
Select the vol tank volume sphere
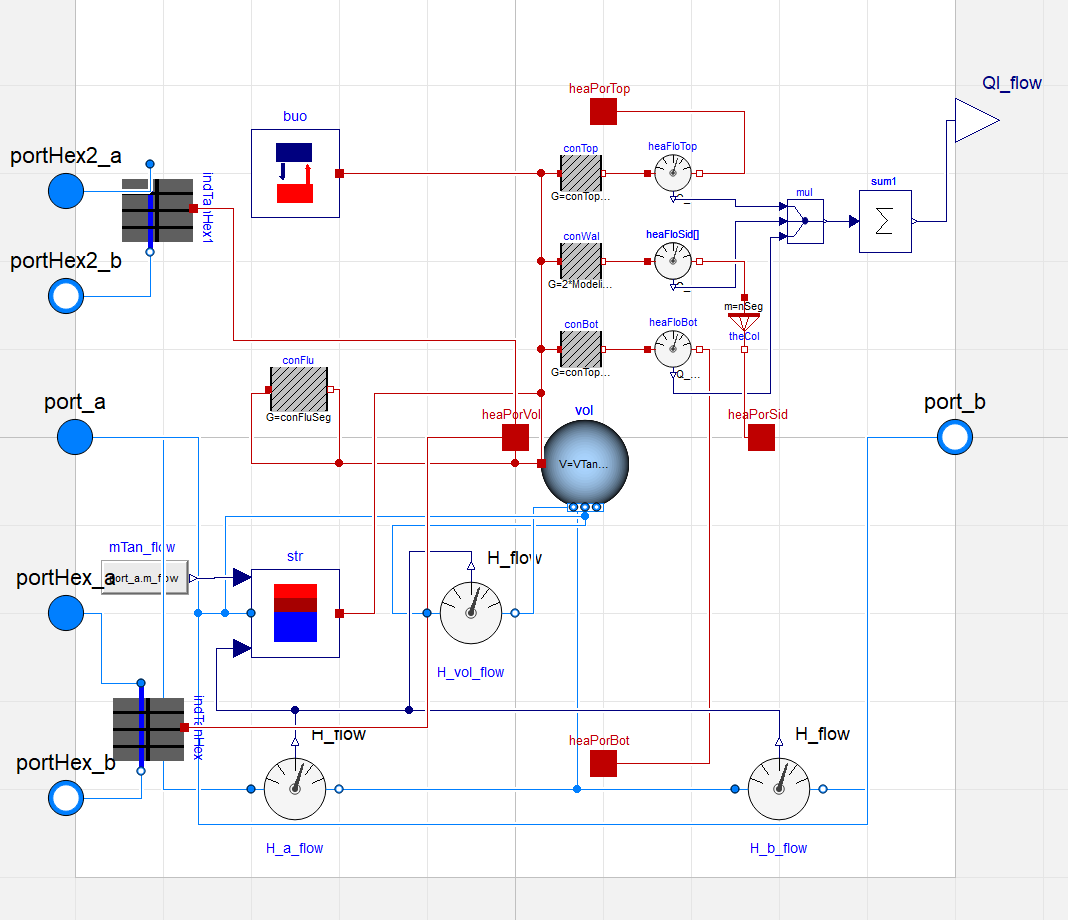pos(585,464)
